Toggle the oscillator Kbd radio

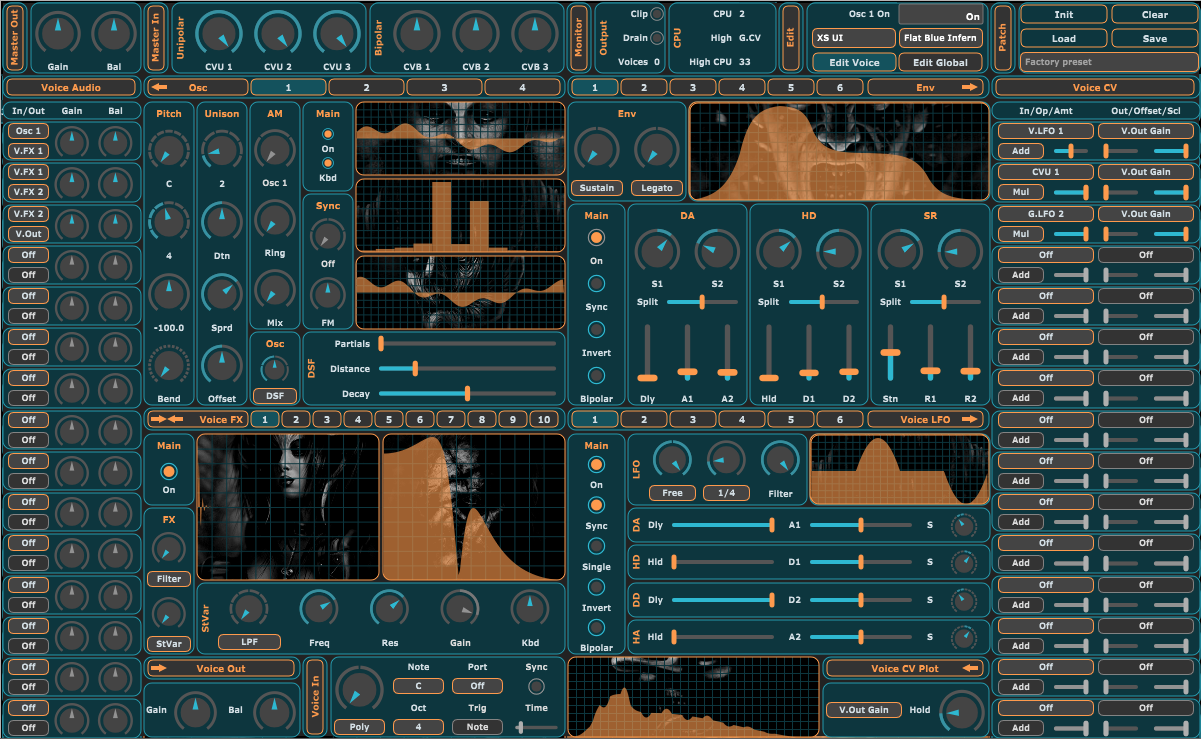(327, 162)
